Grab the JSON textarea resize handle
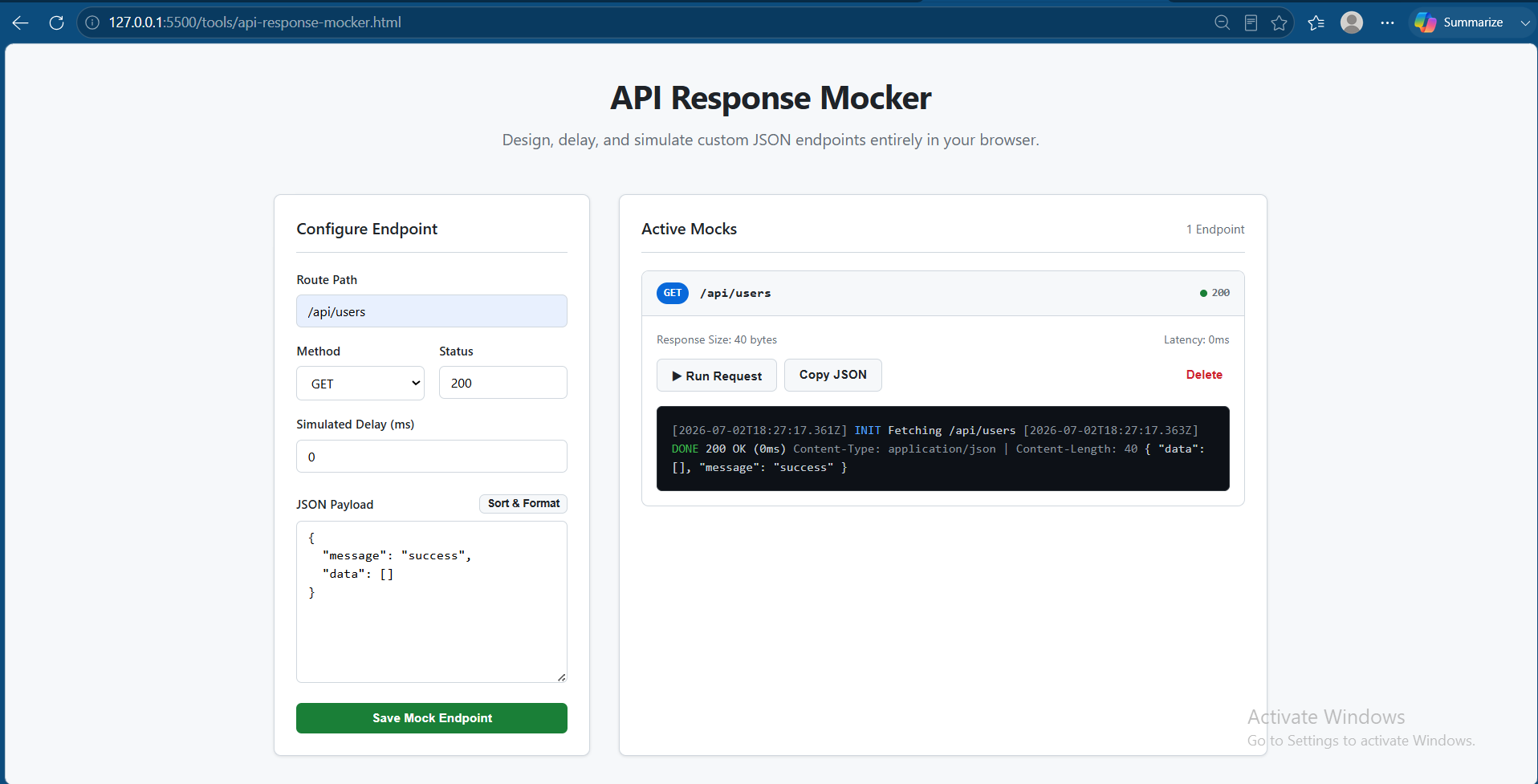Image resolution: width=1538 pixels, height=784 pixels. click(x=561, y=677)
